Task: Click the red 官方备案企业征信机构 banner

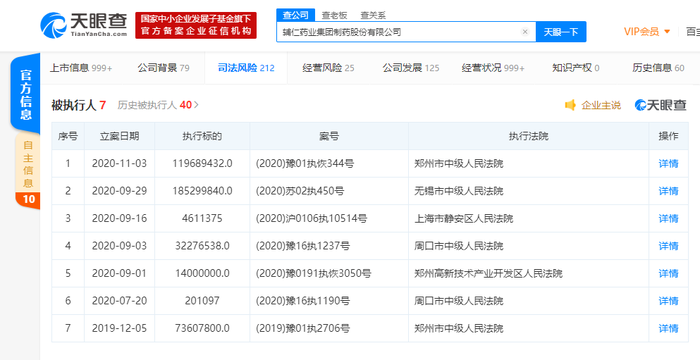Action: 196,25
